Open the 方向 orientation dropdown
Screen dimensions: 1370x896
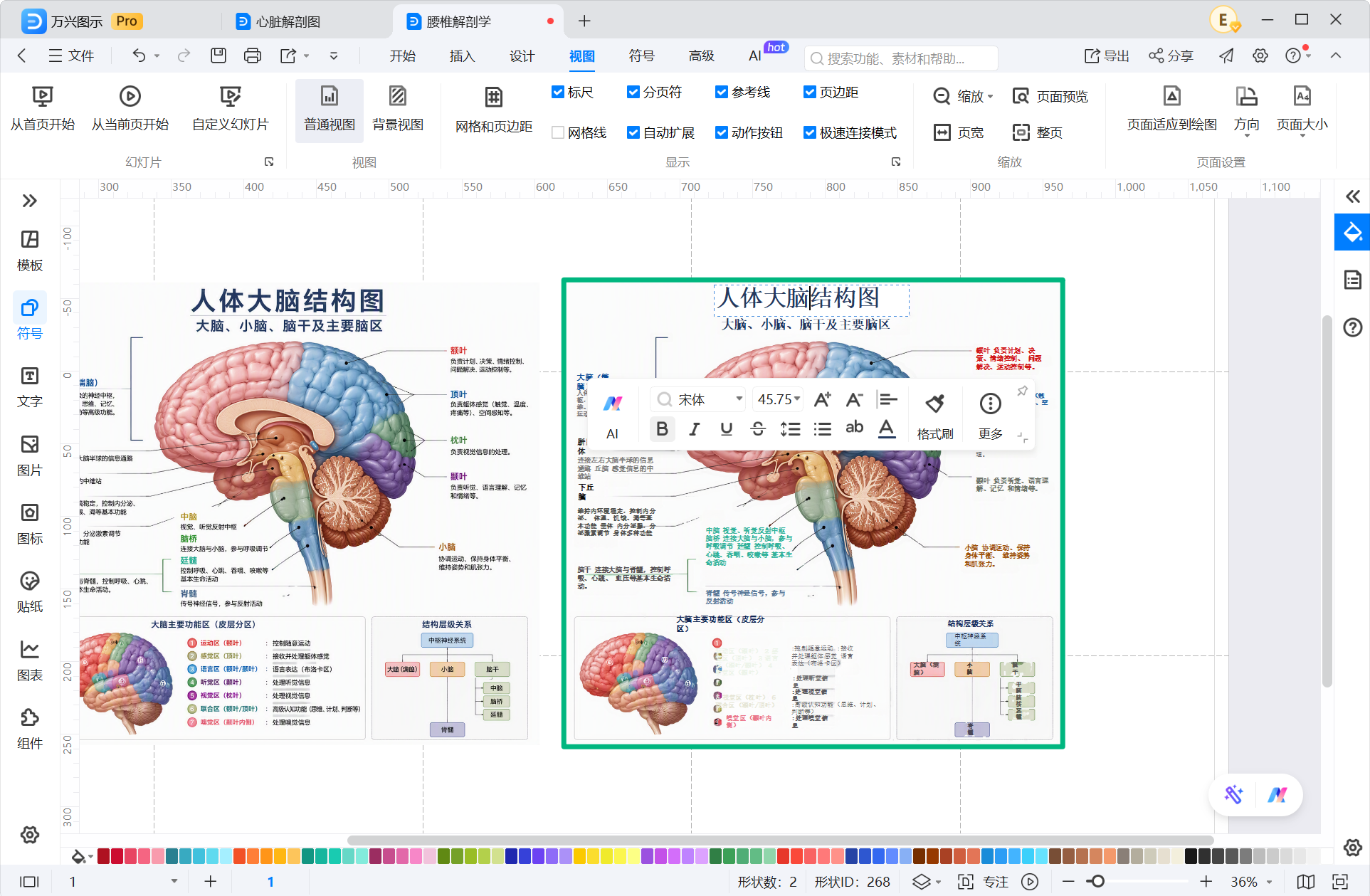pyautogui.click(x=1246, y=110)
